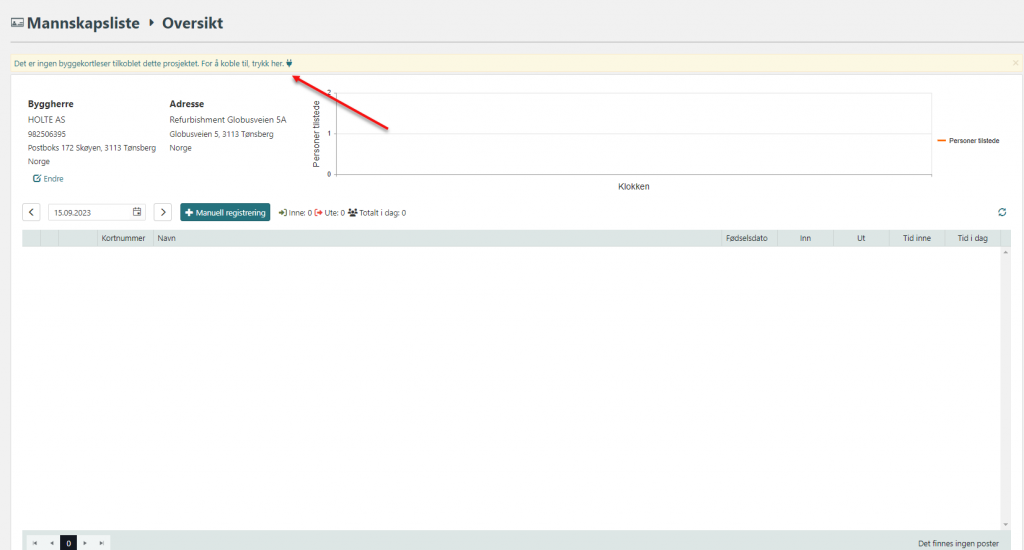Go to the previous day arrow
The width and height of the screenshot is (1024, 550).
pos(32,212)
